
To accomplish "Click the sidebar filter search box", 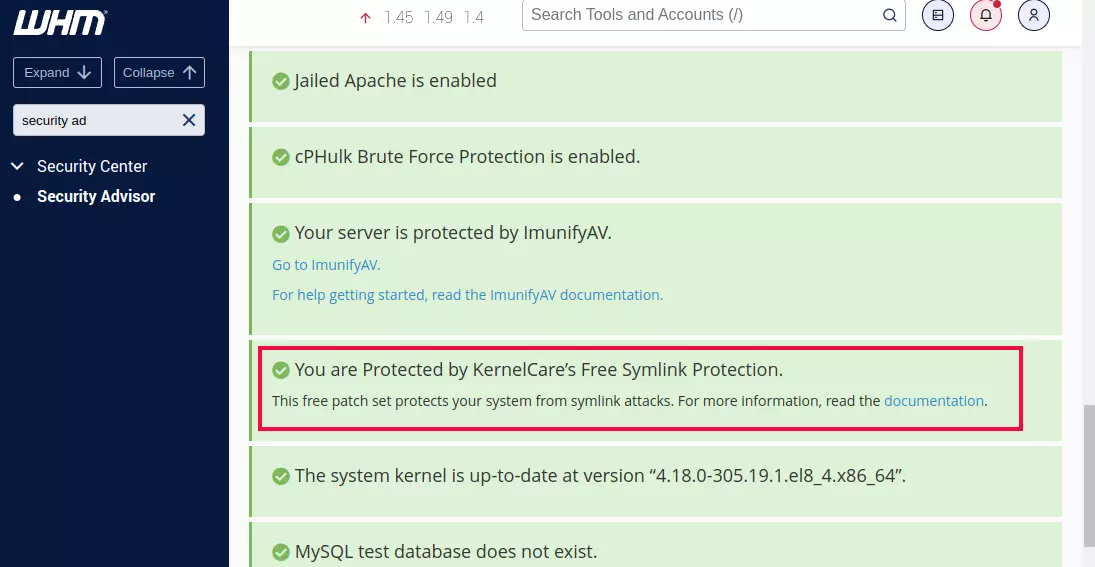I will (95, 120).
